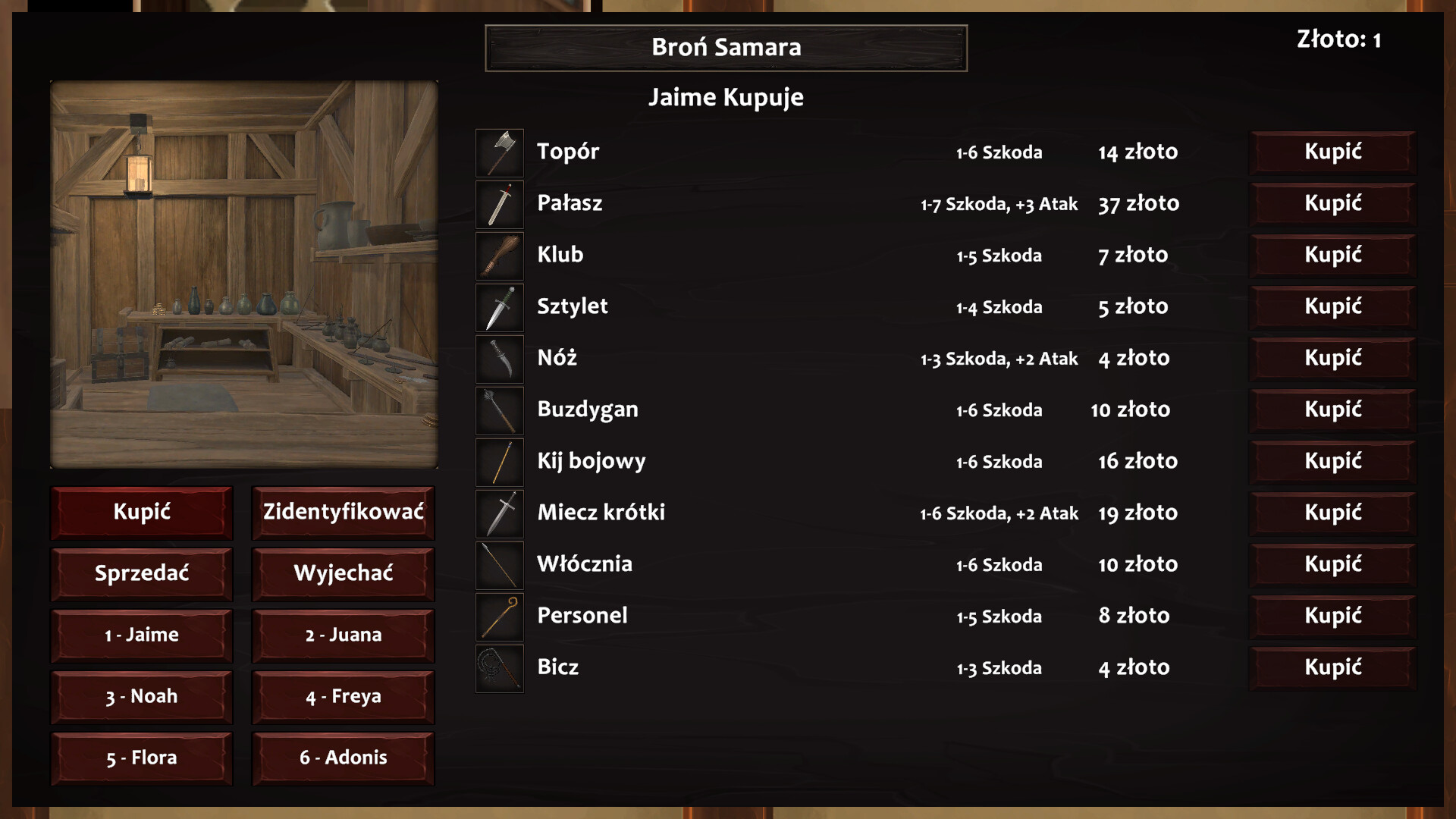Screen dimensions: 1456x819
Task: Click the Bicz whip icon
Action: 500,668
